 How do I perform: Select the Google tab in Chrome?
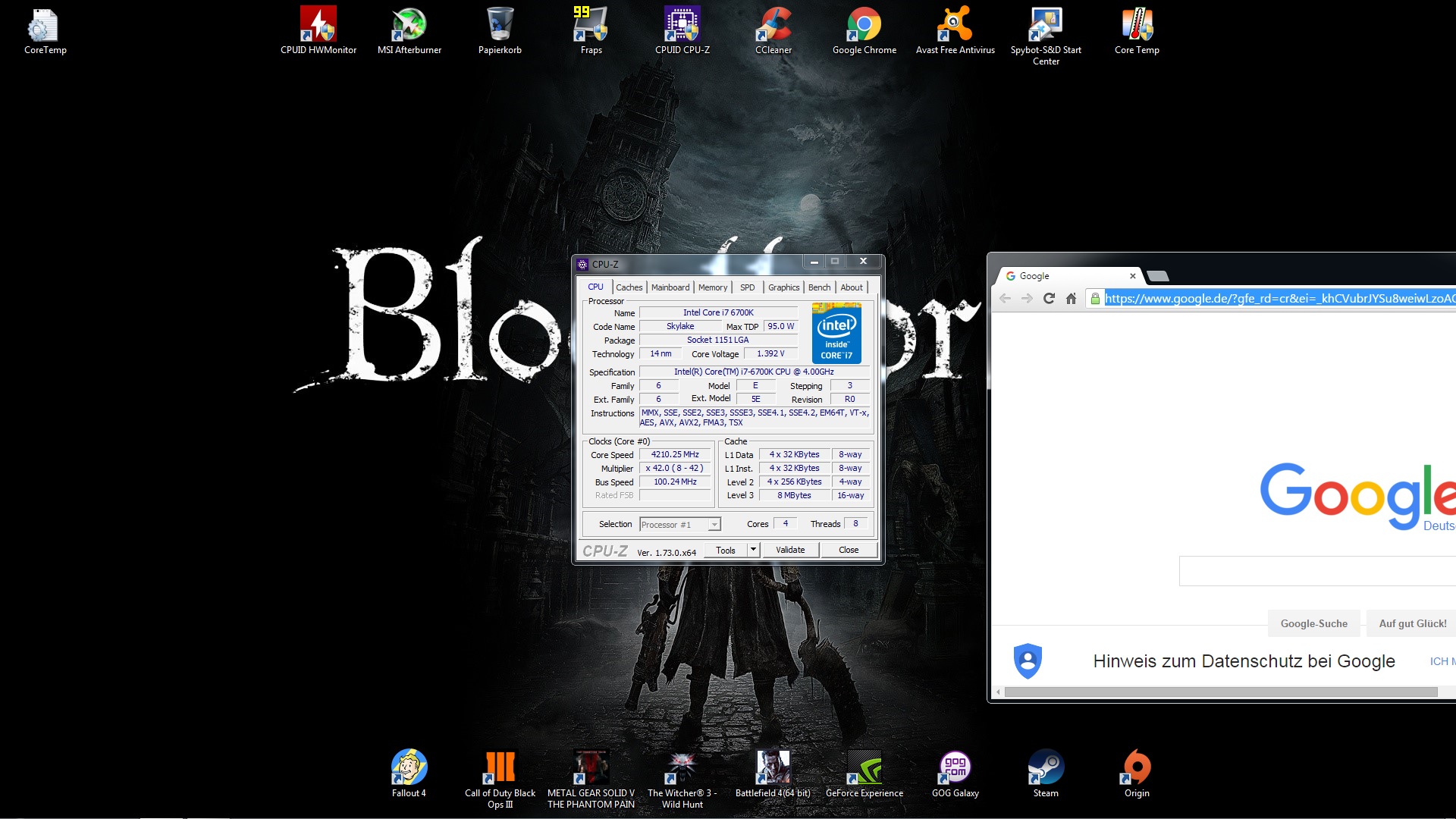[x=1069, y=276]
